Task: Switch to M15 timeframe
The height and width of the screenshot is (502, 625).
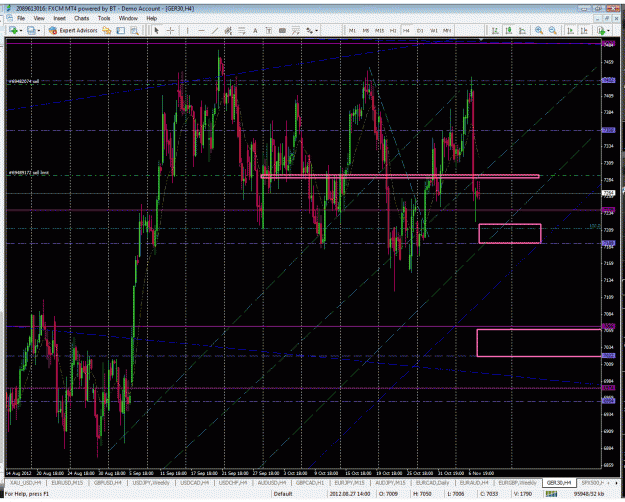Action: pyautogui.click(x=379, y=30)
